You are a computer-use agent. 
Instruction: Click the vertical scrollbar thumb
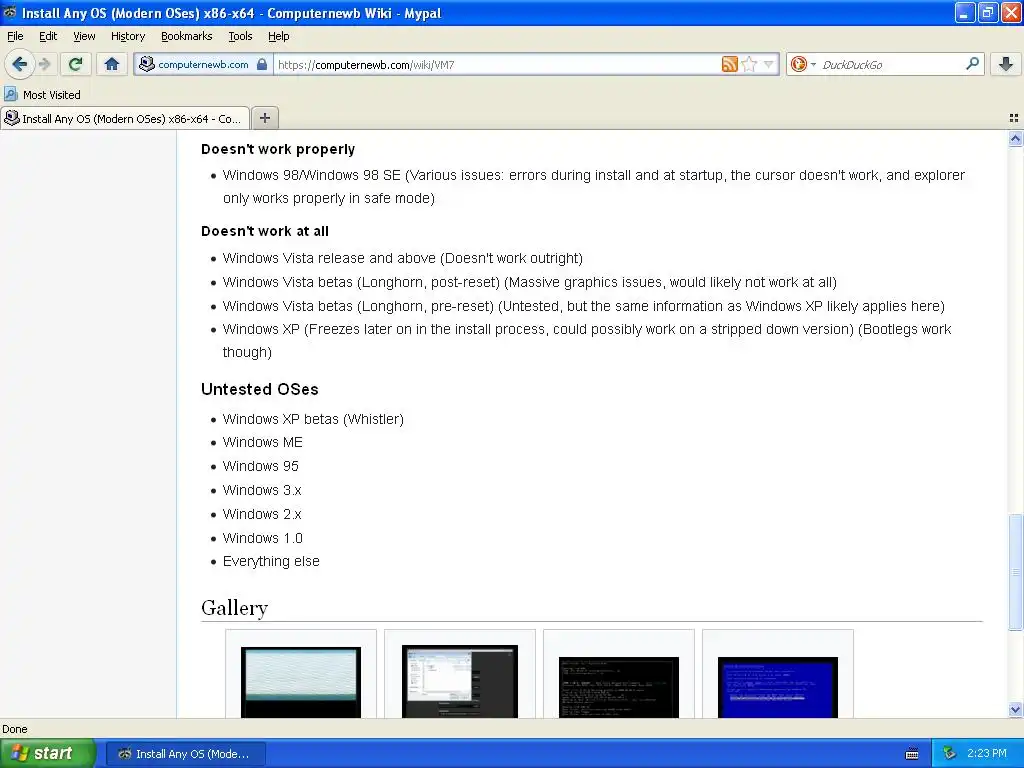pos(1015,573)
